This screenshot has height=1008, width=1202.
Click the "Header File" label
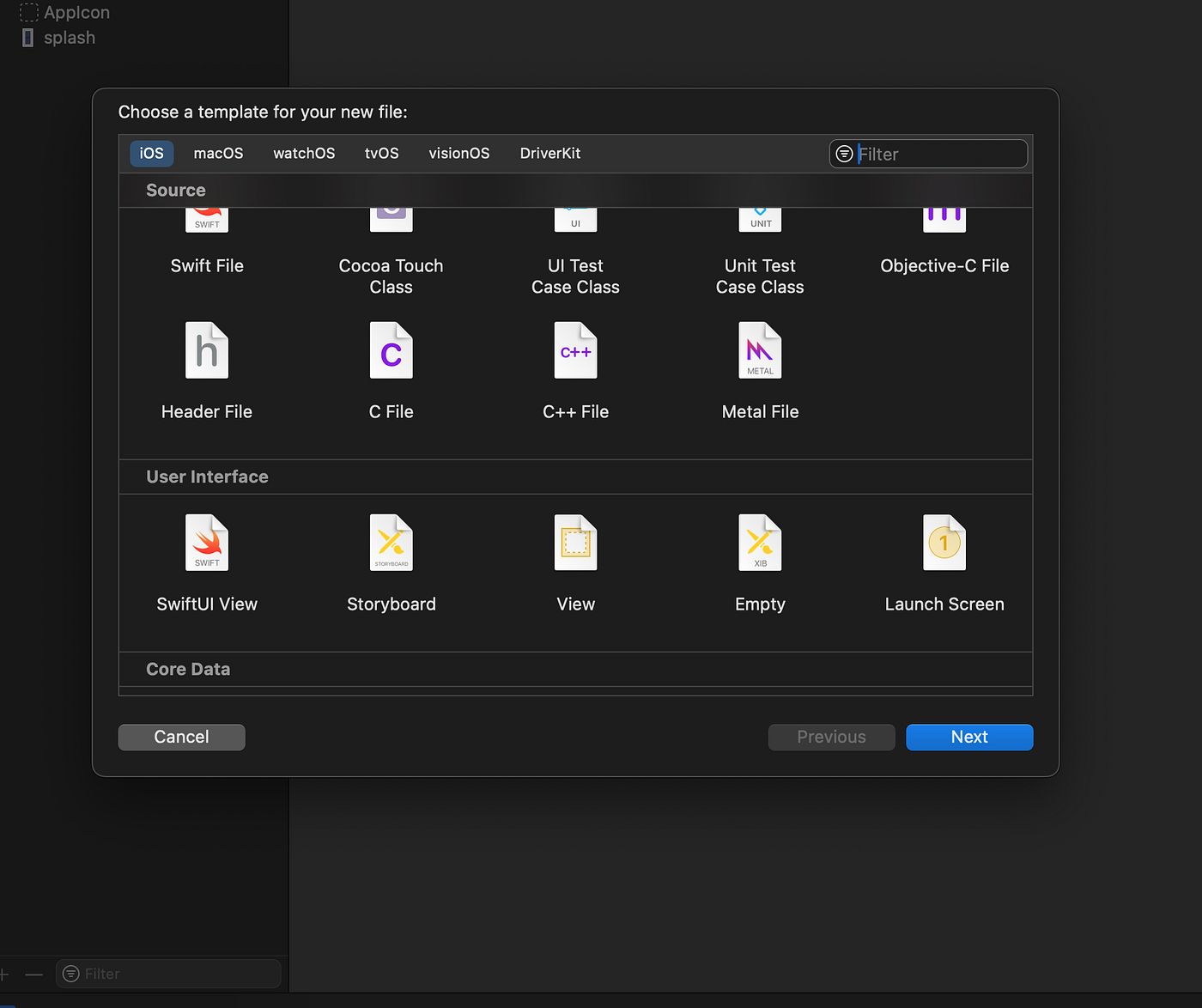207,412
